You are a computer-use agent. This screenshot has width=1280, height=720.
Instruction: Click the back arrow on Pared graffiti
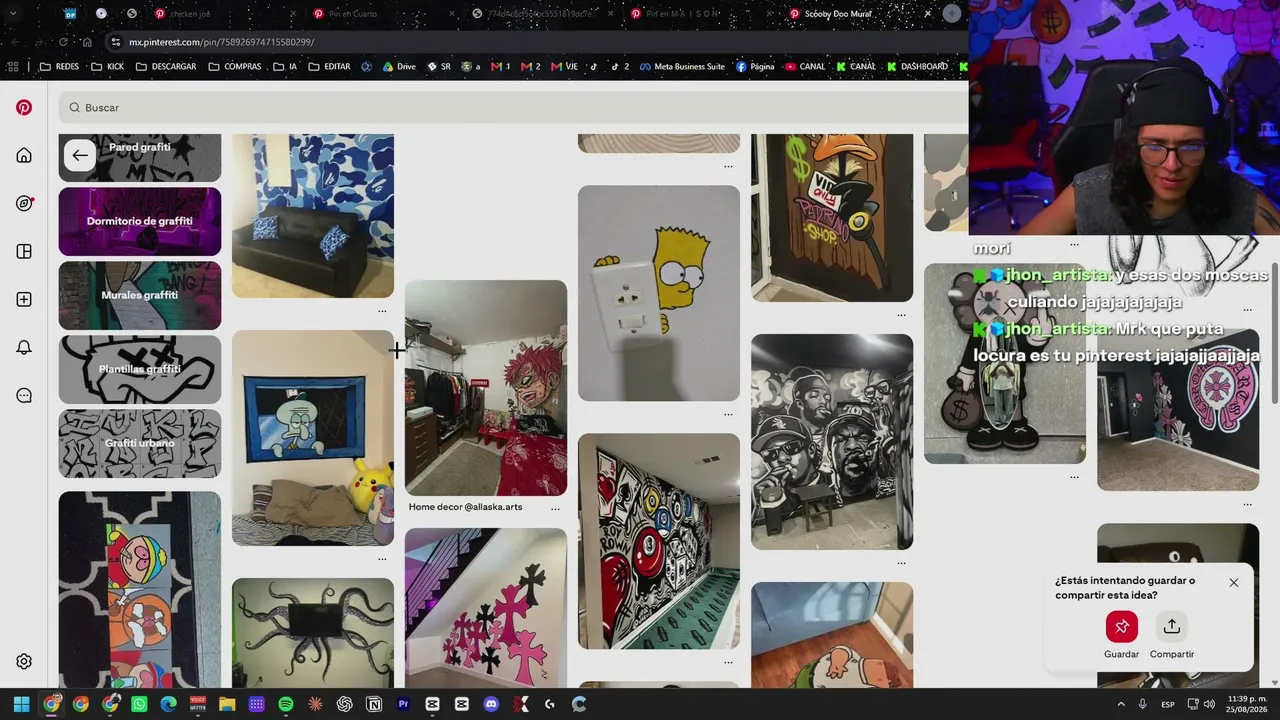(80, 155)
